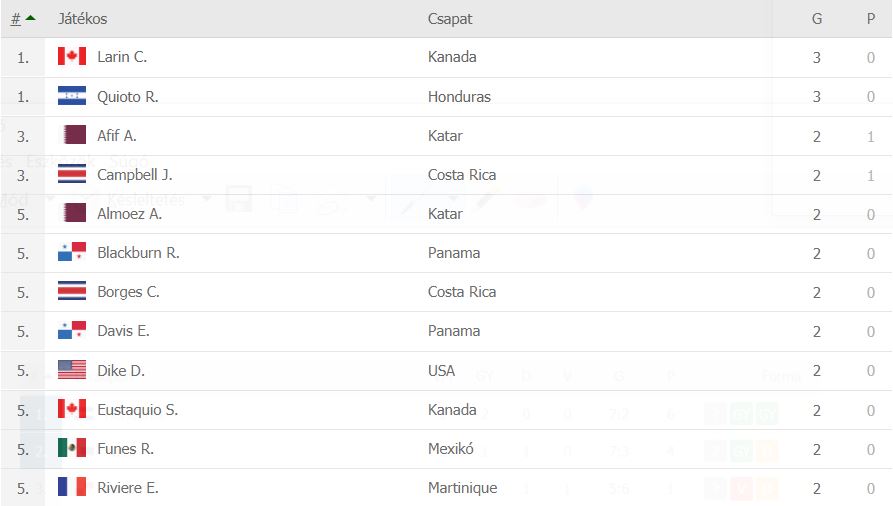Click the Canada flag beside Larin C.

[72, 56]
